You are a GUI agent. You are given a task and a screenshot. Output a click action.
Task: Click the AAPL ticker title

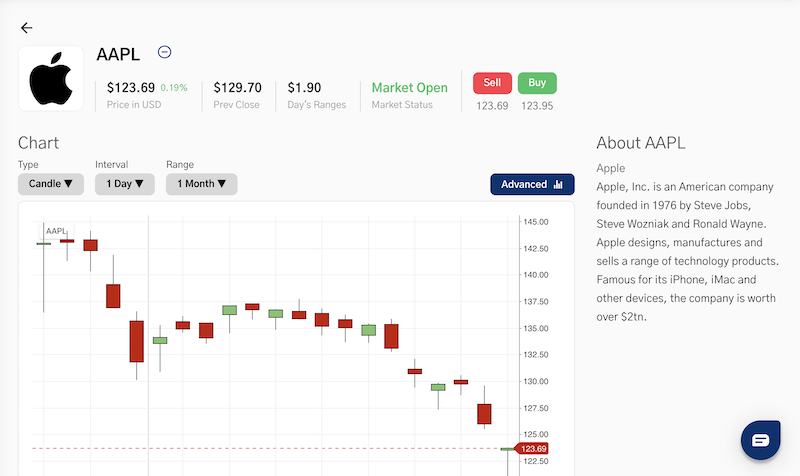click(118, 54)
